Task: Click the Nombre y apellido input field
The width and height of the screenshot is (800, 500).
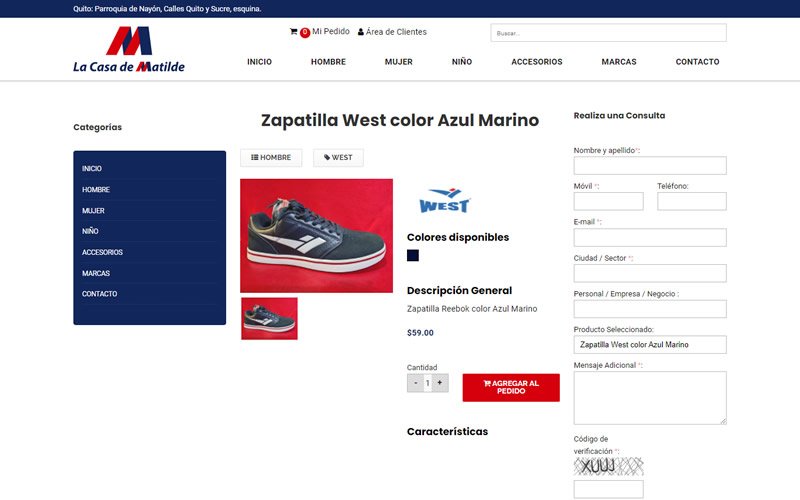Action: pyautogui.click(x=650, y=166)
